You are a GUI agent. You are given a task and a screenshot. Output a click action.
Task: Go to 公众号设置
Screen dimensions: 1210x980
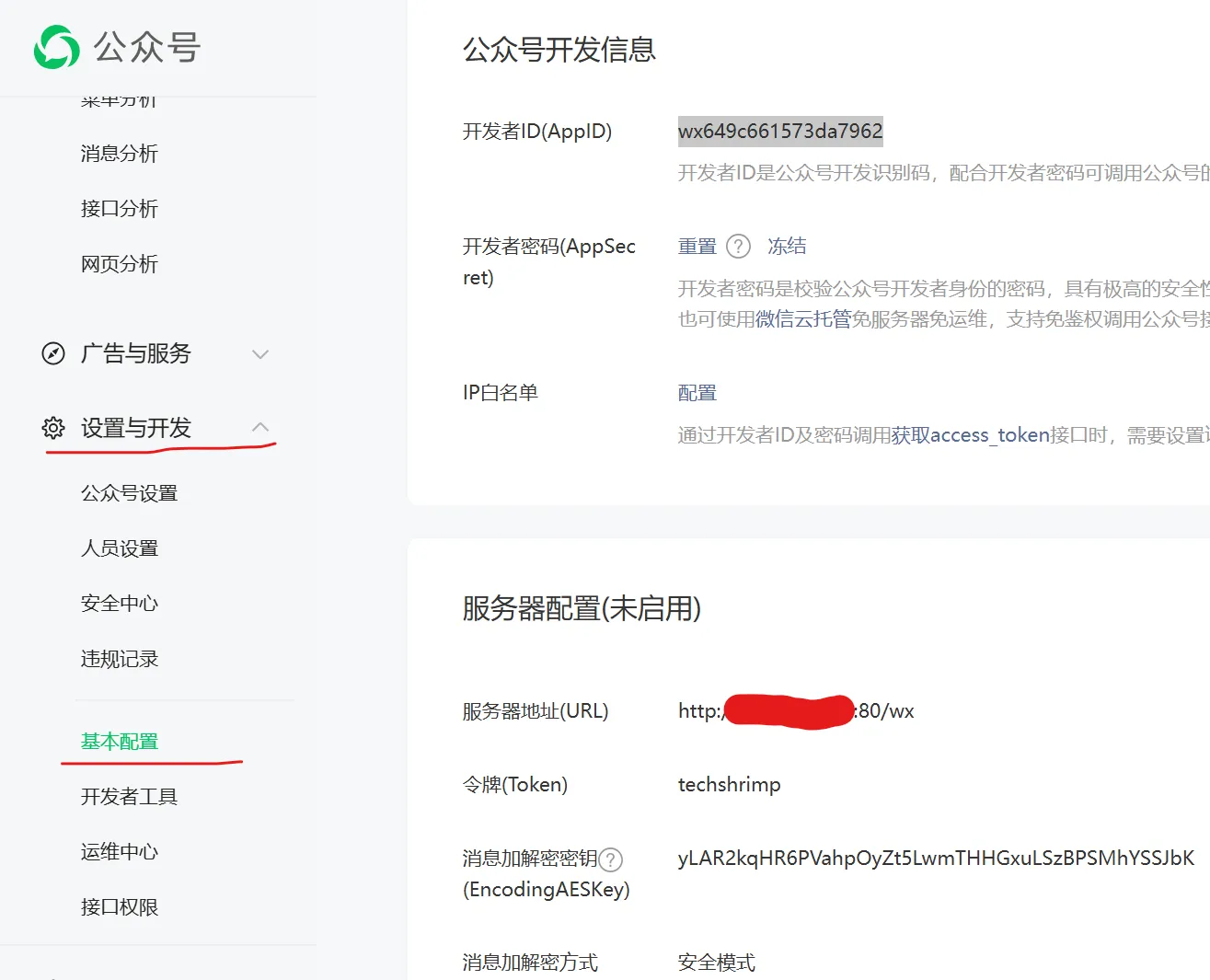coord(129,493)
